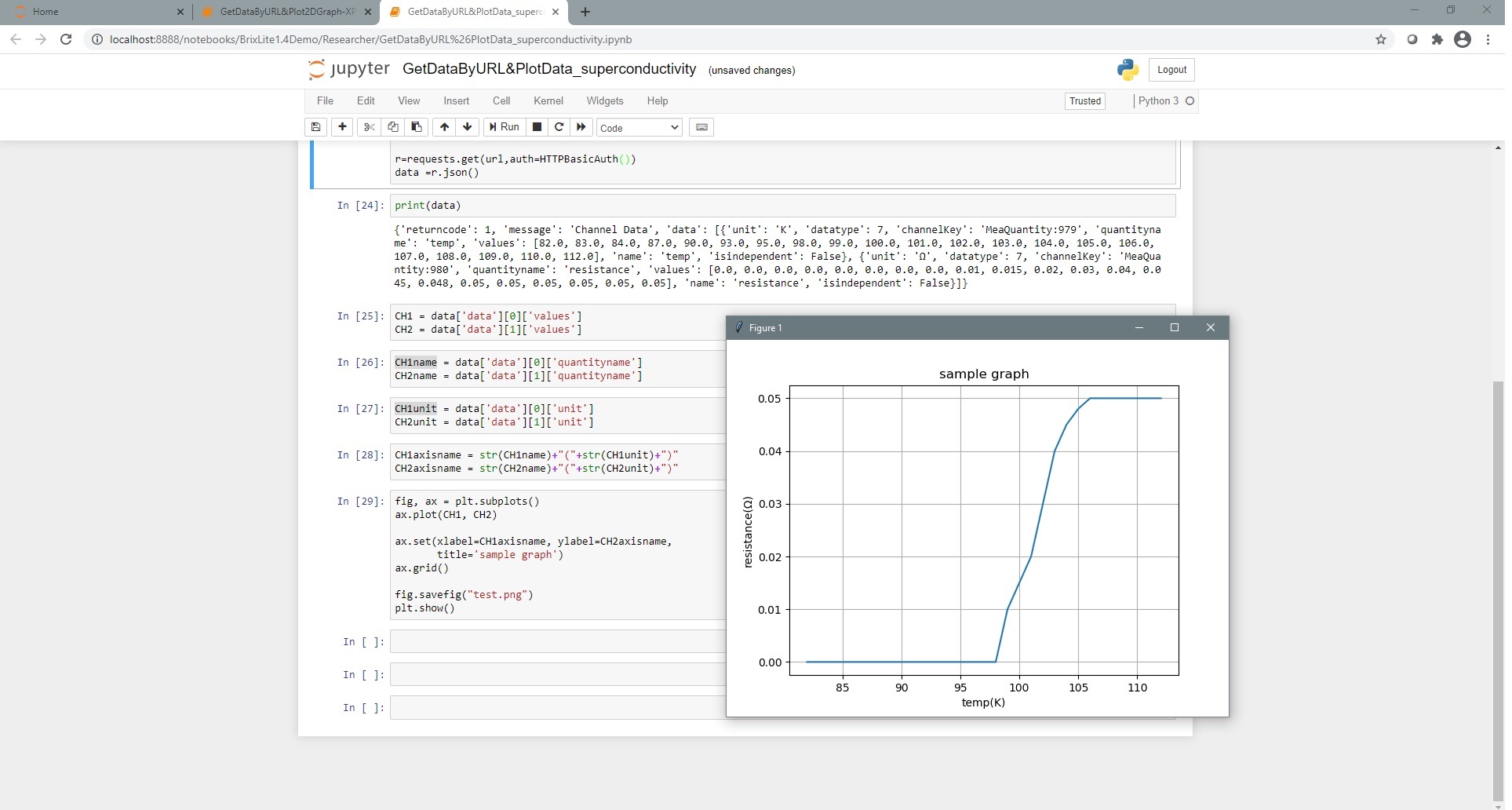
Task: Click the Python logo icon
Action: tap(1128, 69)
